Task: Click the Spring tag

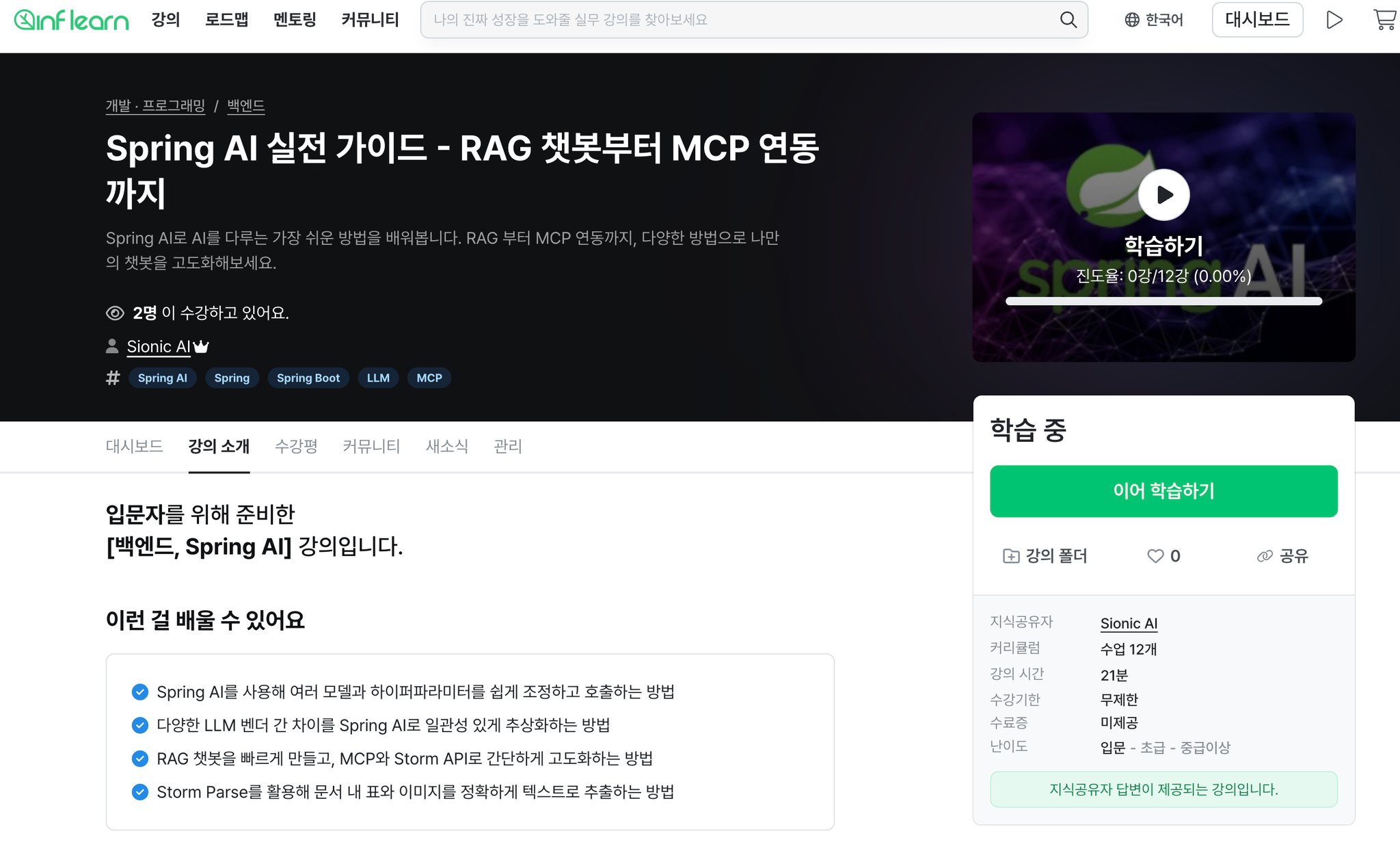Action: click(x=232, y=378)
